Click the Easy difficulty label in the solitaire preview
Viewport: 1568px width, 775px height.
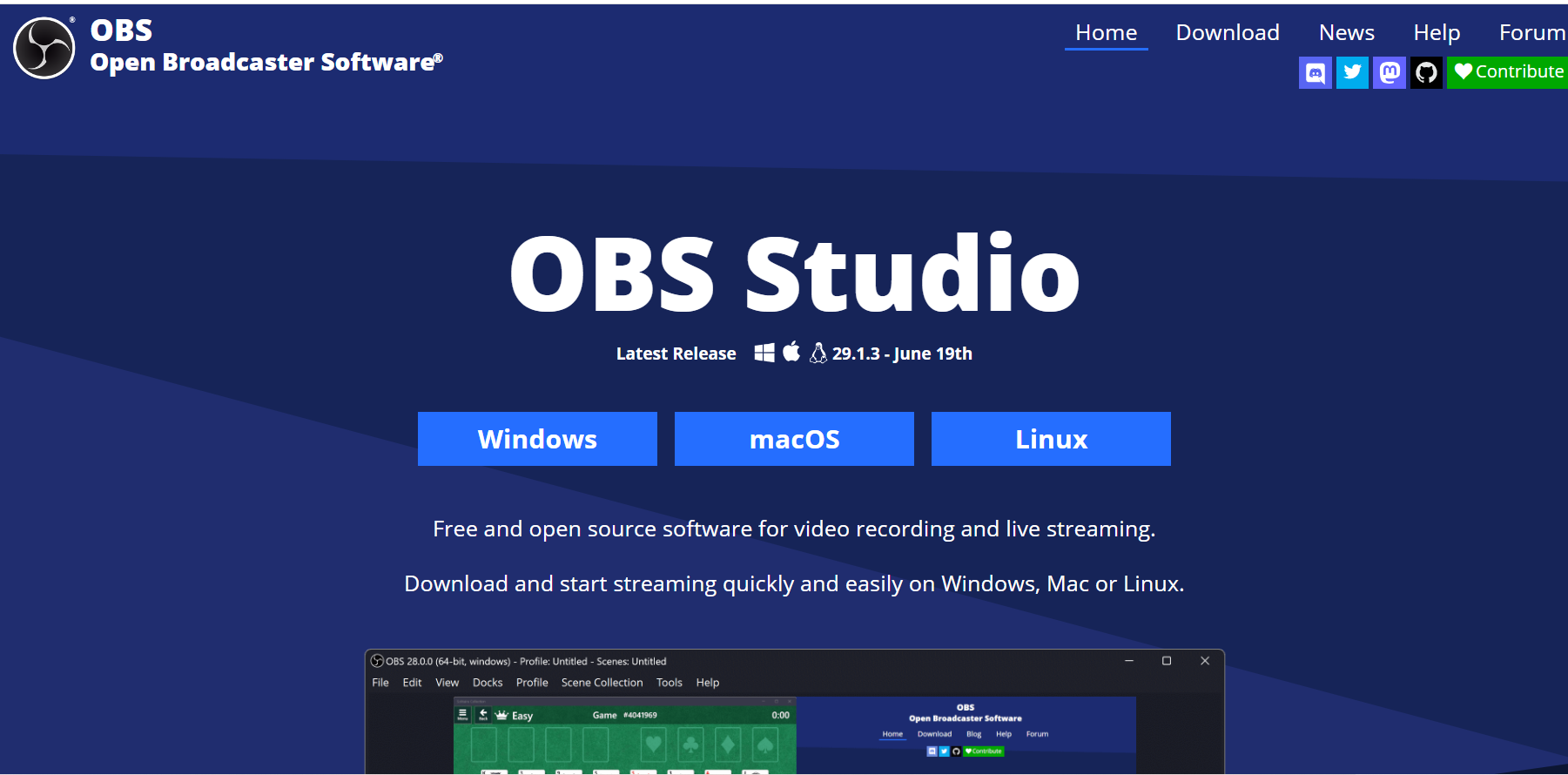(x=522, y=716)
